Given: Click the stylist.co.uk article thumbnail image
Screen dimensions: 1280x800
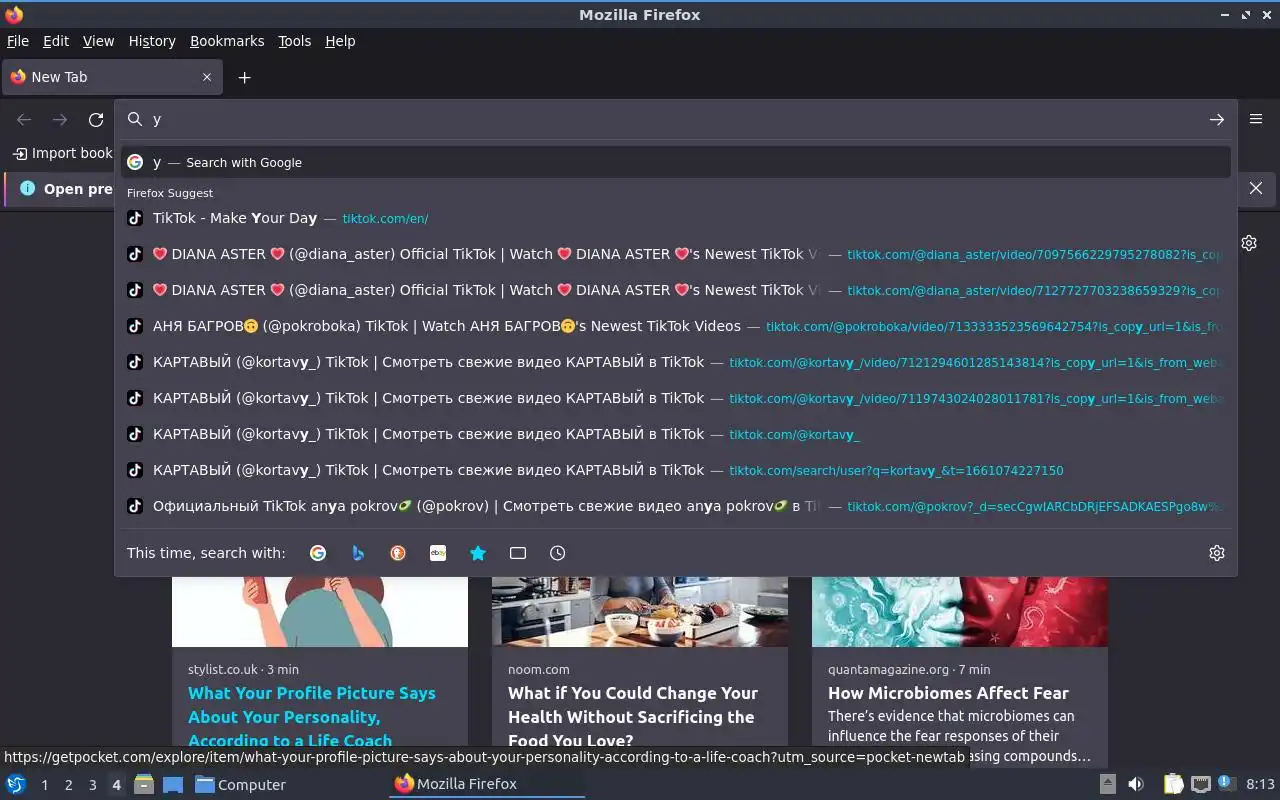Looking at the screenshot, I should (x=320, y=611).
